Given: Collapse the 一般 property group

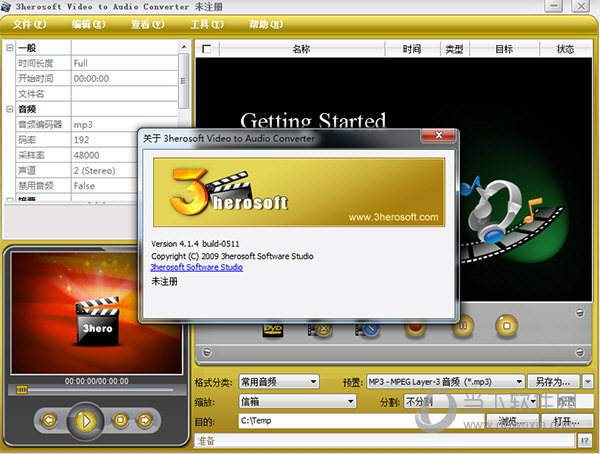Looking at the screenshot, I should 10,48.
